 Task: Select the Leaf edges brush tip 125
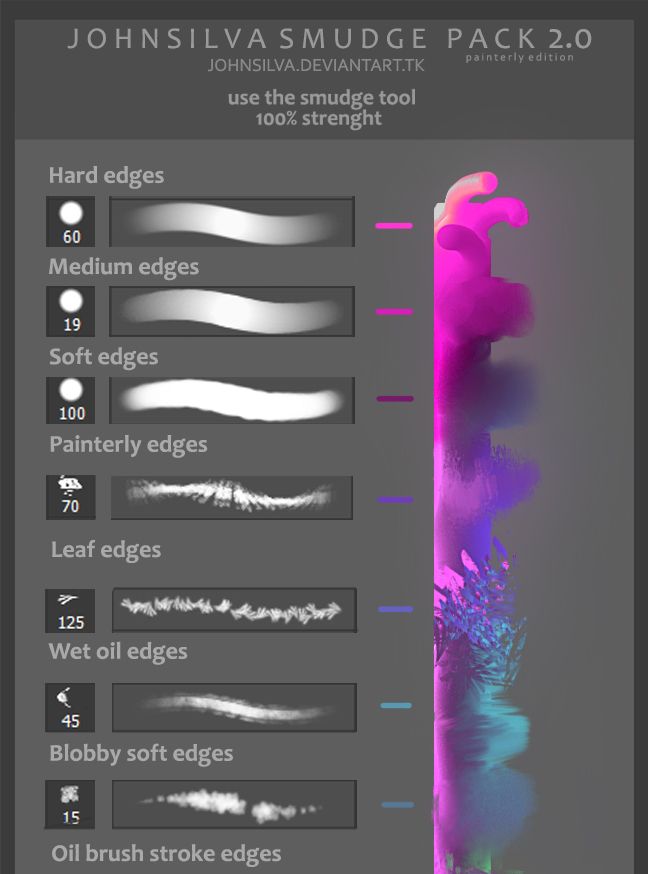[70, 610]
